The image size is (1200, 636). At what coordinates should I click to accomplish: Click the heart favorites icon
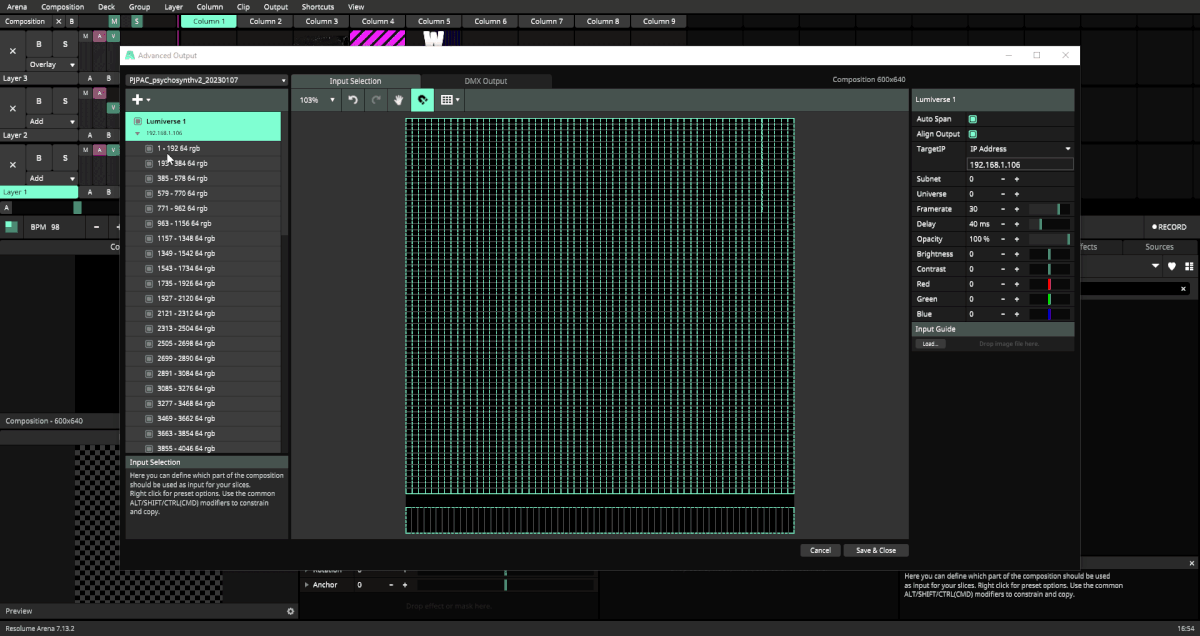(1172, 266)
